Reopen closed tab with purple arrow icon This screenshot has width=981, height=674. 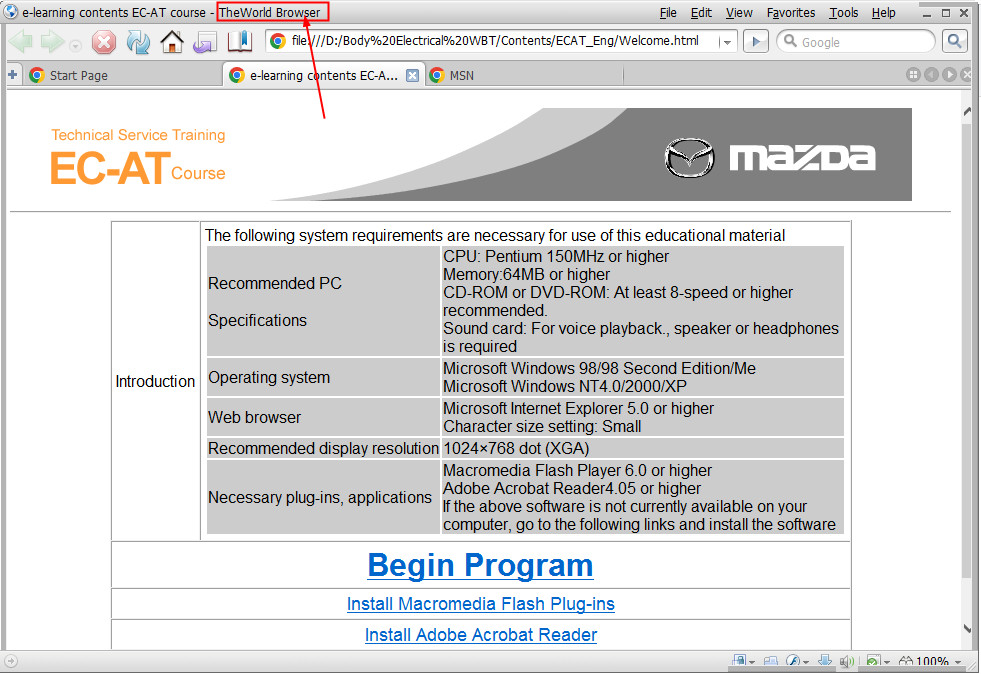coord(205,43)
